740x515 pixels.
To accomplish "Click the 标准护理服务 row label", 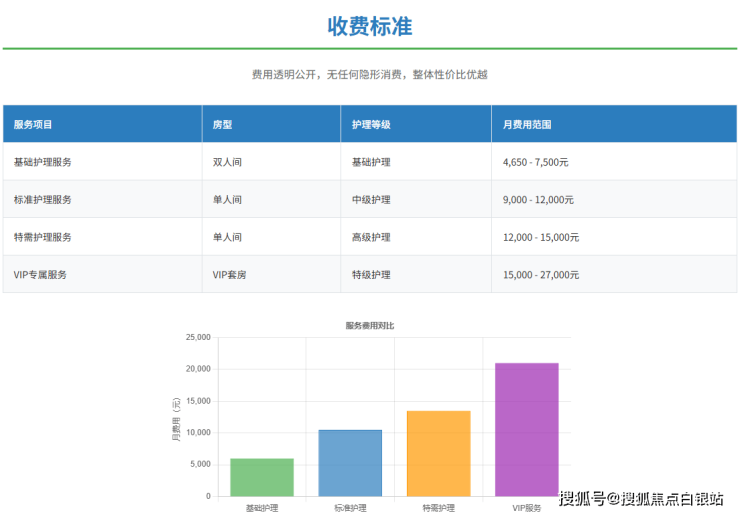I will 42,200.
